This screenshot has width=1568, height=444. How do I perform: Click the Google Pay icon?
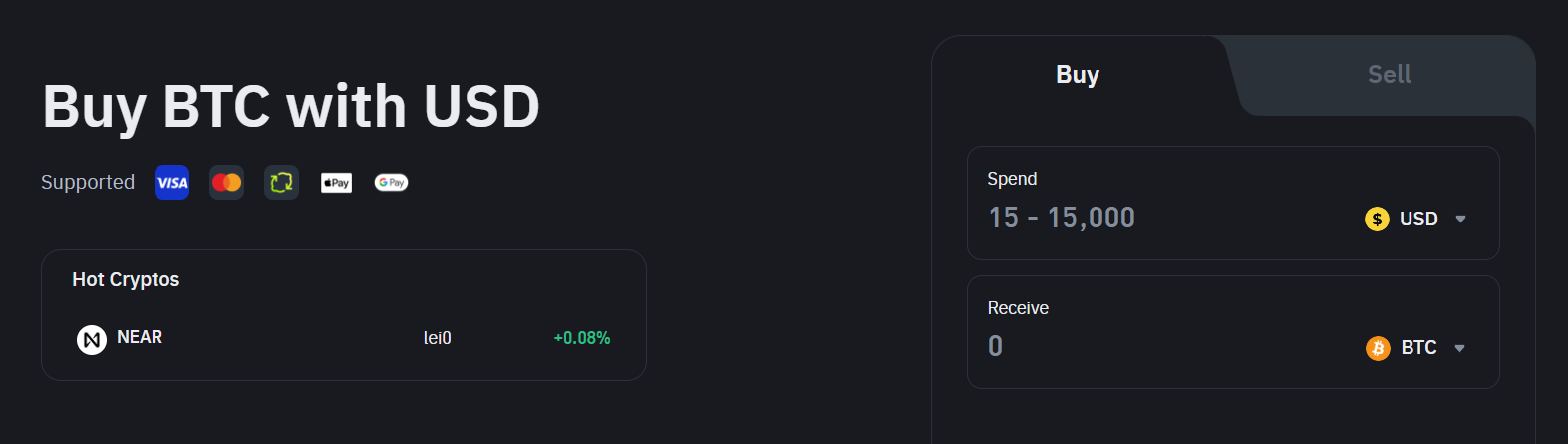coord(391,183)
